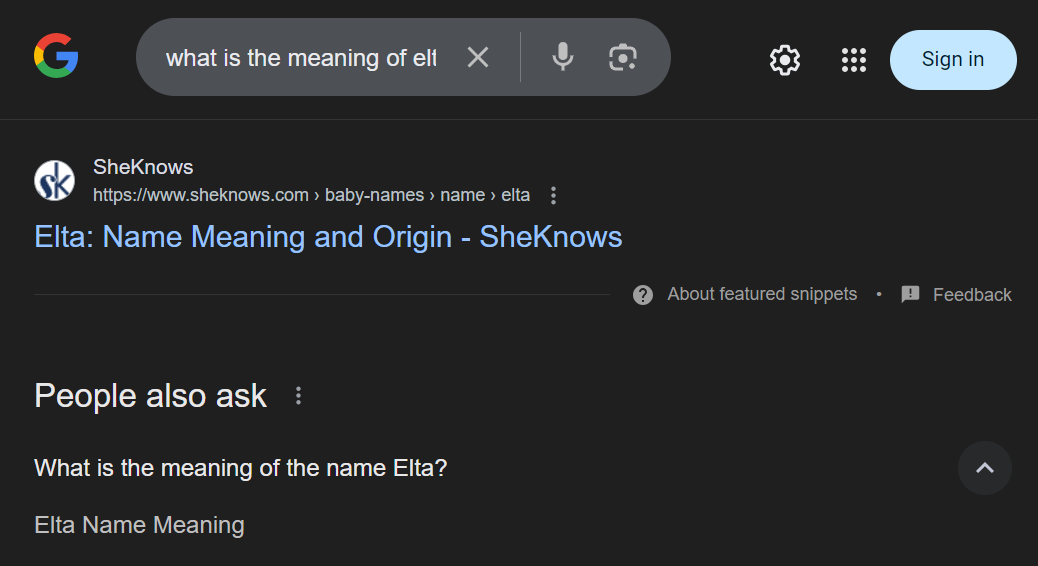
Task: Click the SheKnows site name
Action: tap(143, 167)
